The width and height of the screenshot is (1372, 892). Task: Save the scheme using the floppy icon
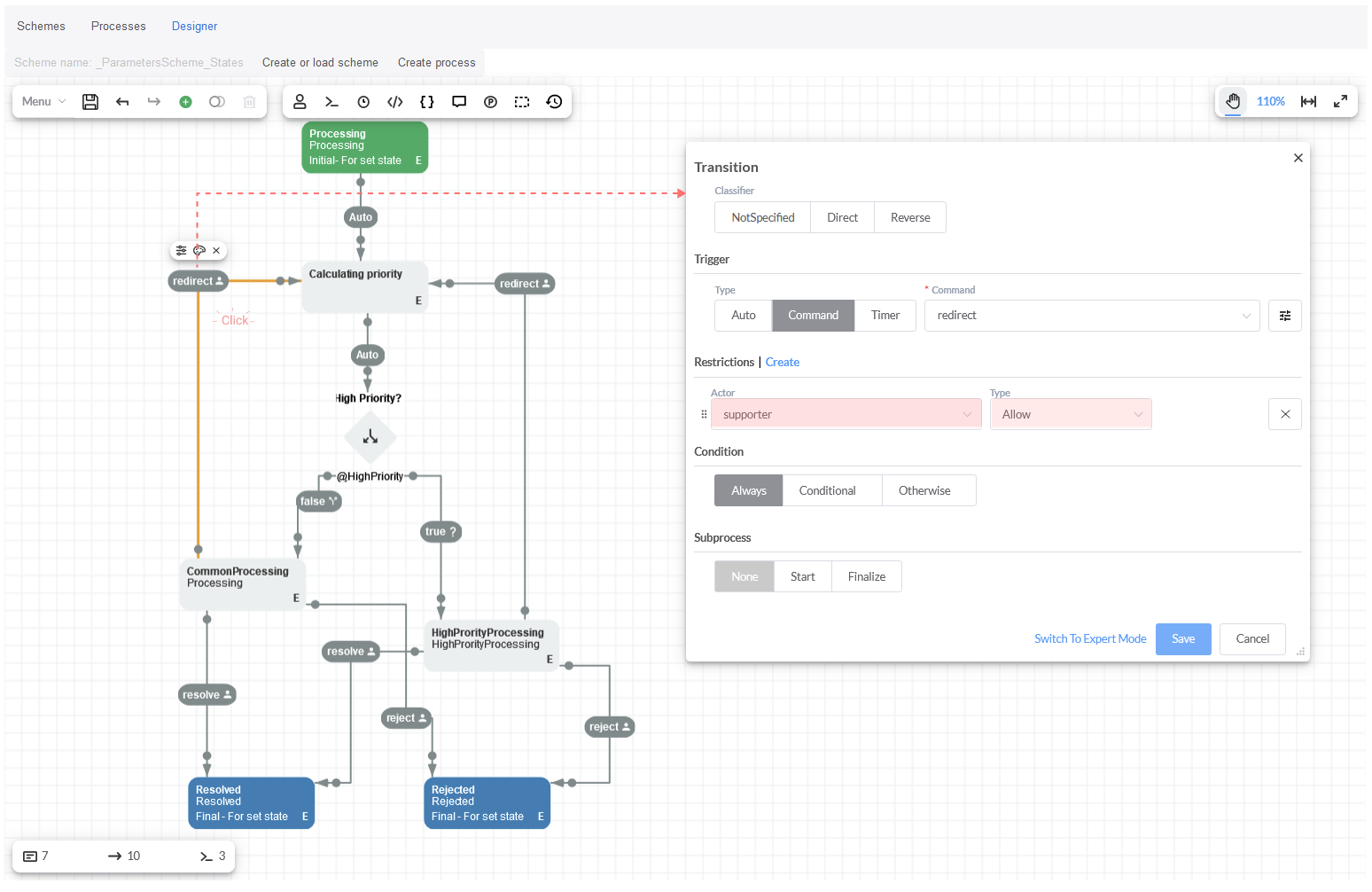(90, 102)
